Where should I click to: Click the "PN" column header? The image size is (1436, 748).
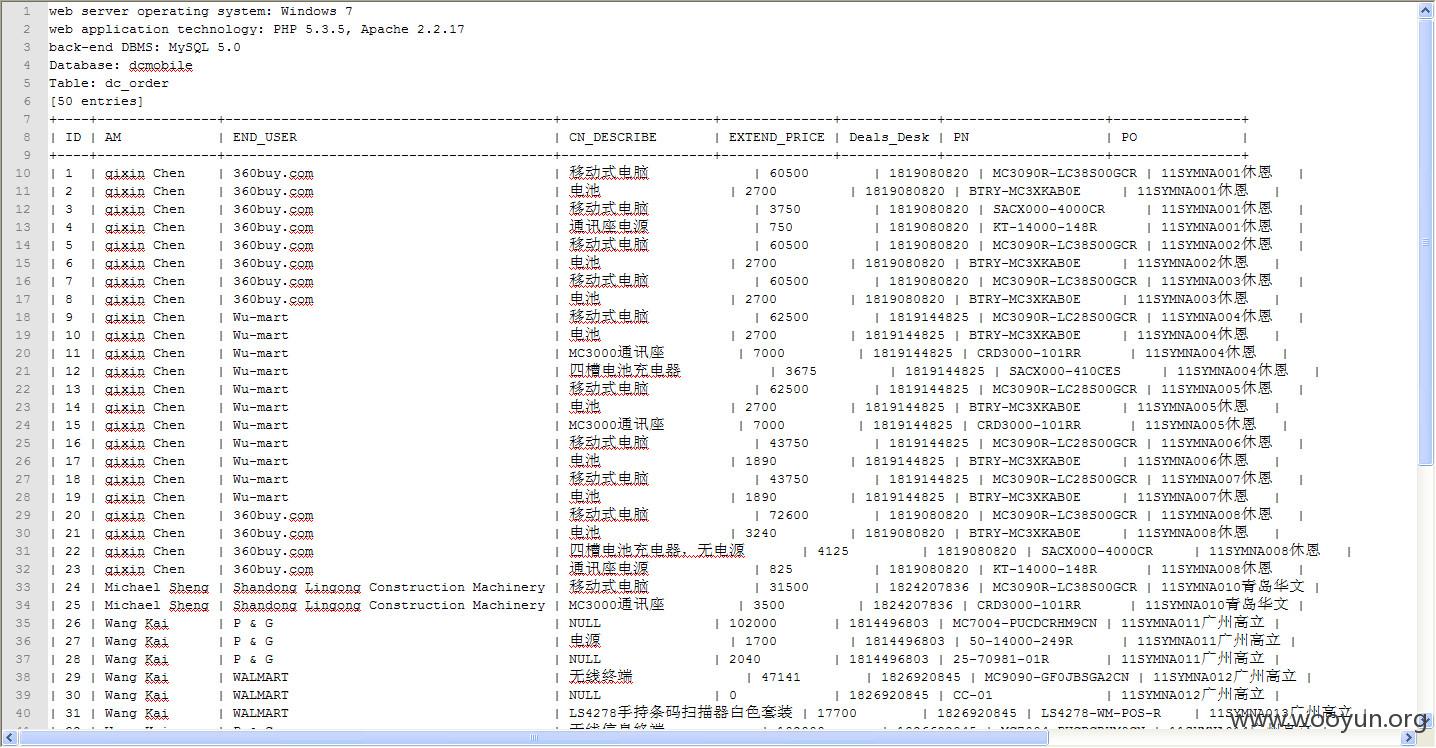pos(961,138)
